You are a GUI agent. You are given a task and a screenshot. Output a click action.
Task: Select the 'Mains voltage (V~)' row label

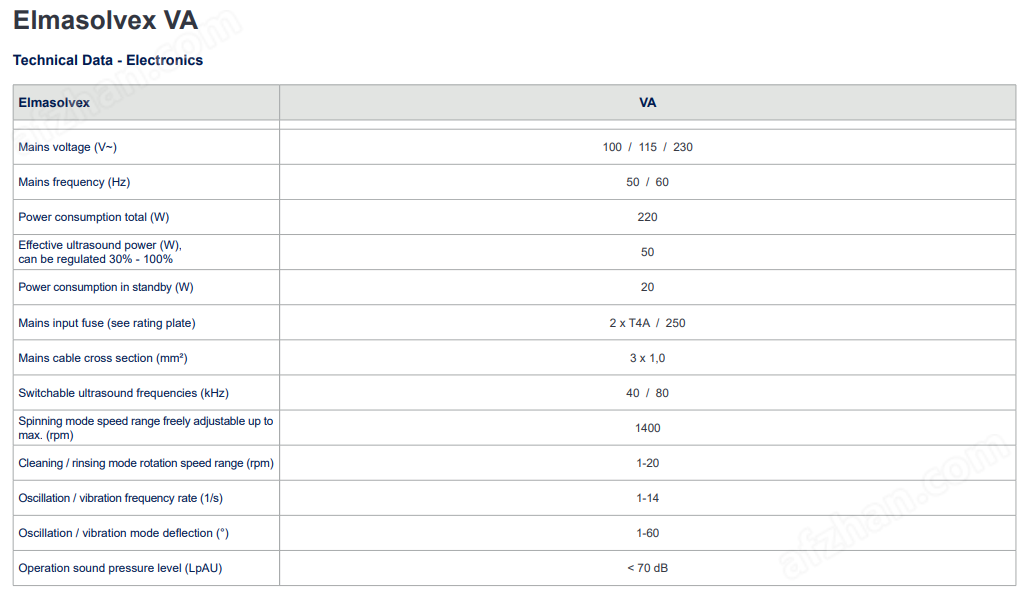[68, 147]
